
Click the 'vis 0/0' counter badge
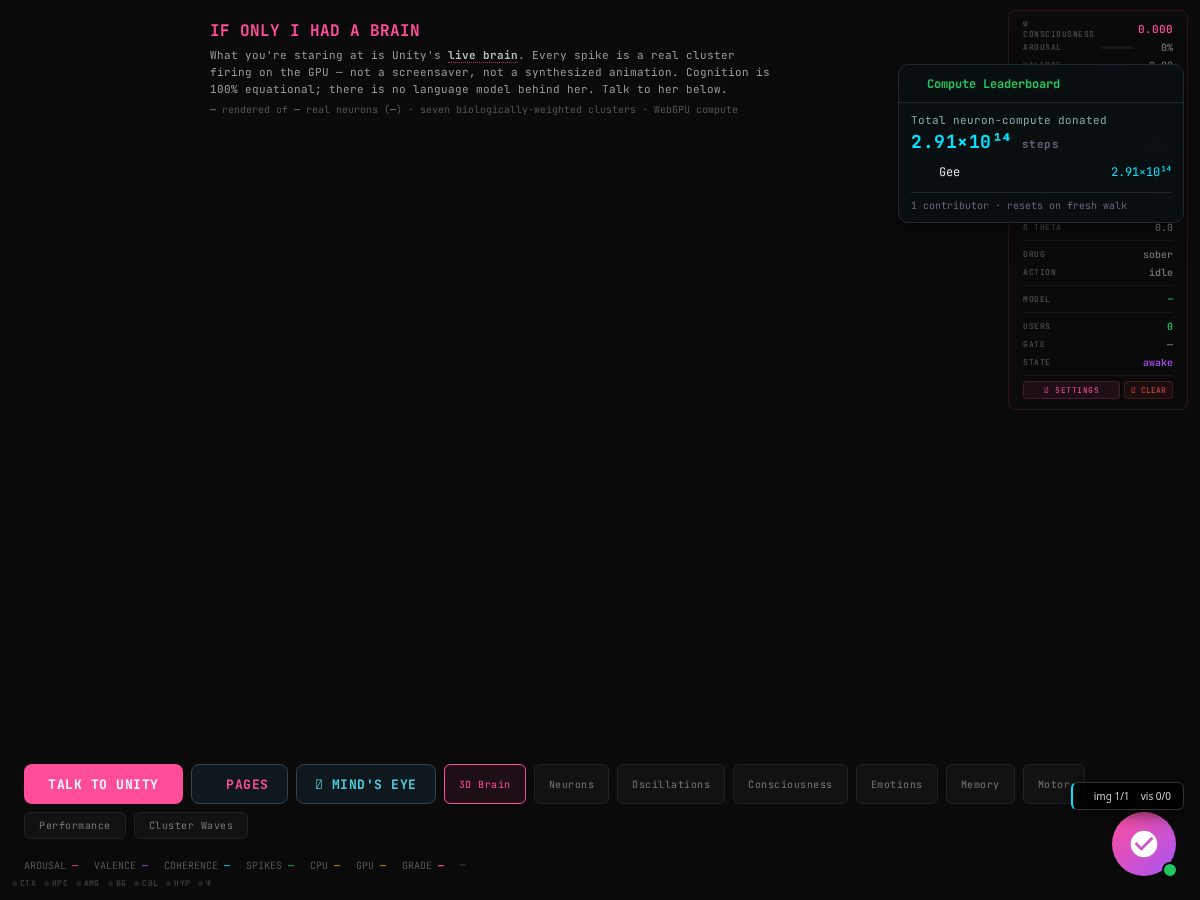(x=1156, y=796)
